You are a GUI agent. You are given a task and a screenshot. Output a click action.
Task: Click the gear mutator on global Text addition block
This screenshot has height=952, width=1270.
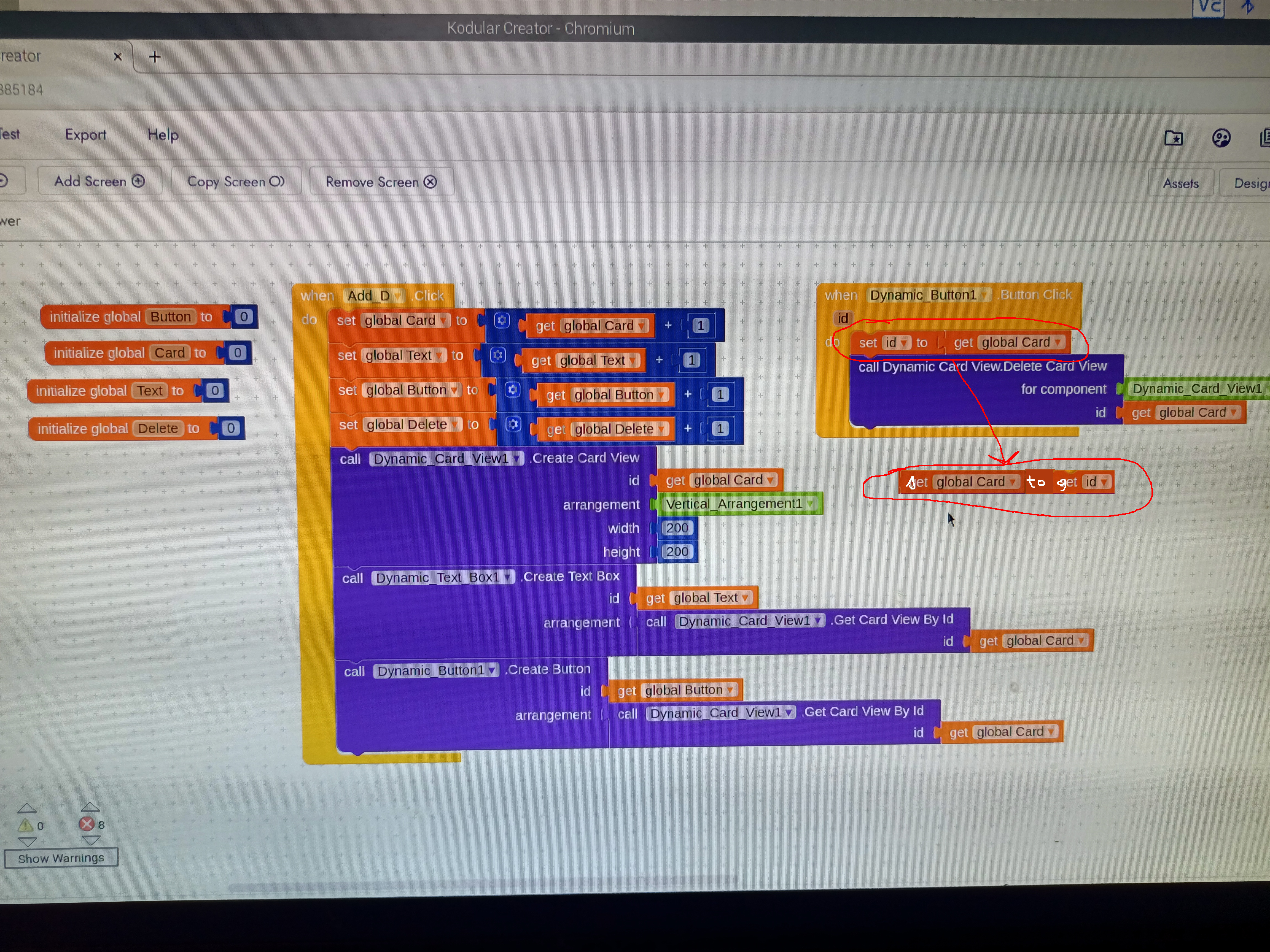pyautogui.click(x=498, y=355)
